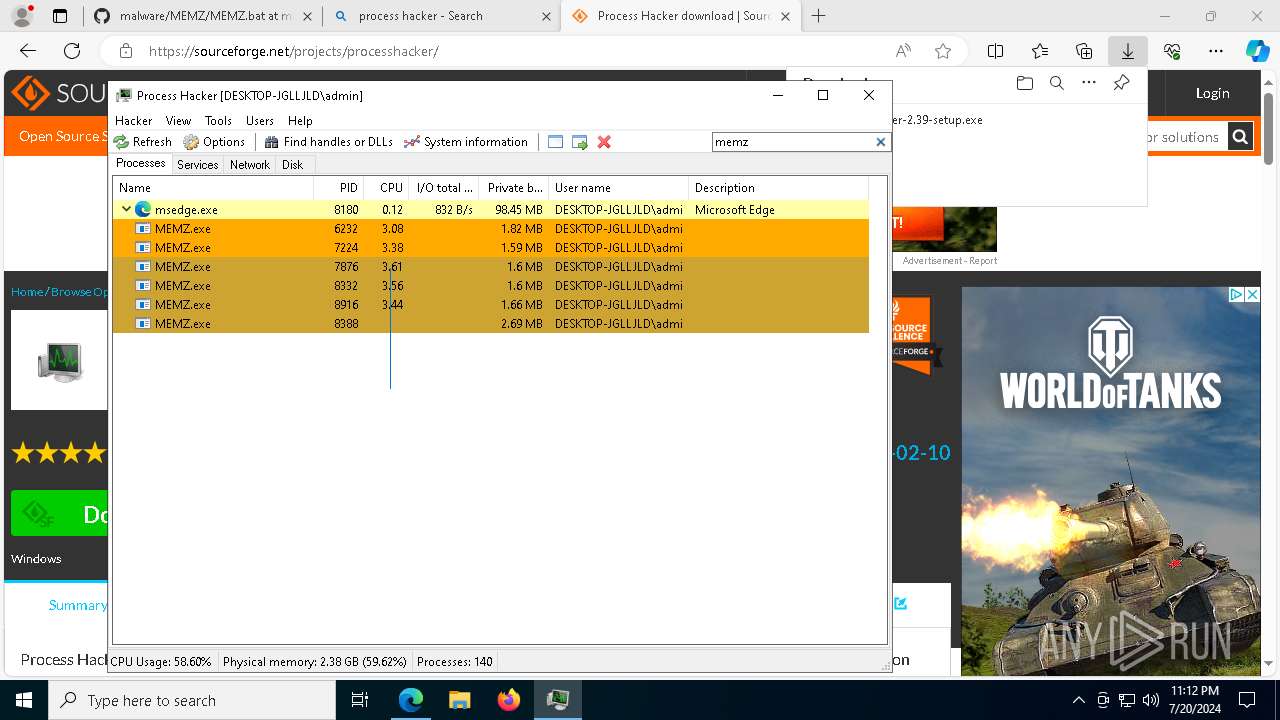Viewport: 1280px width, 720px height.
Task: Click the find window and thread icon
Action: (580, 142)
